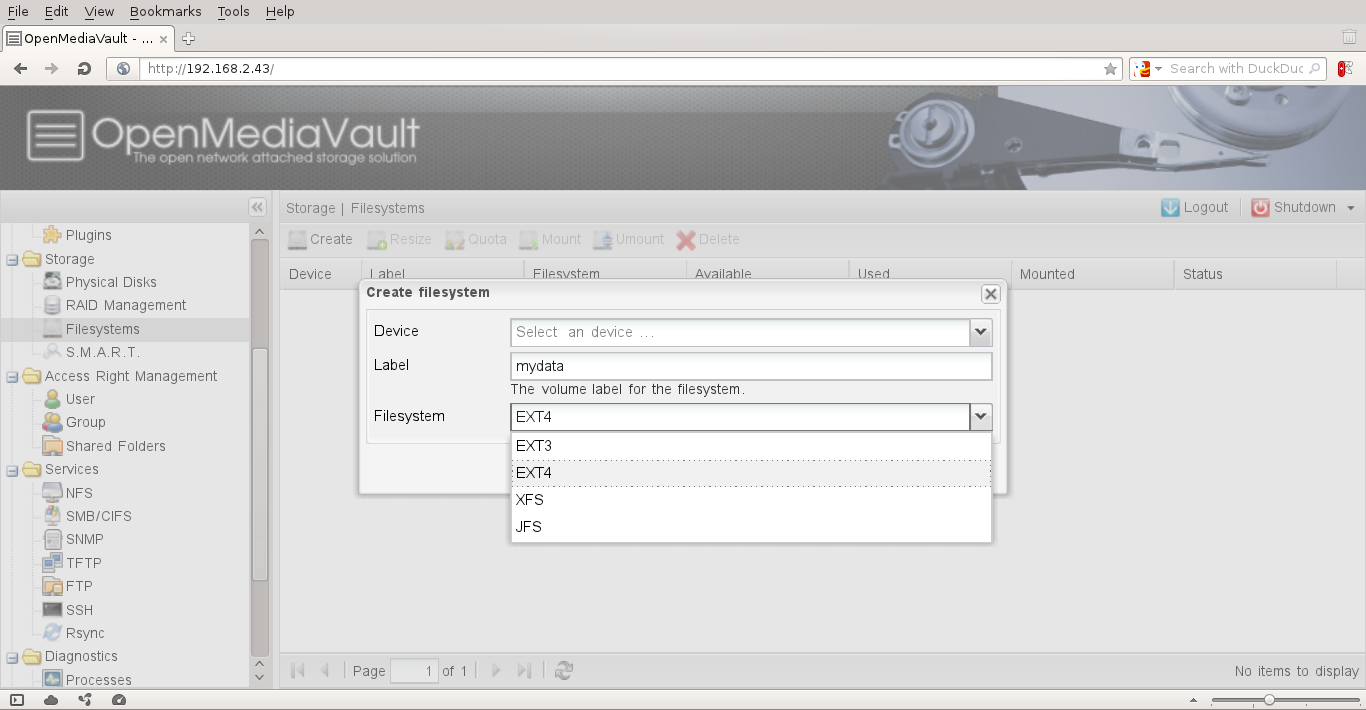Open a new browser tab
Screen dimensions: 1366x710
(x=188, y=39)
